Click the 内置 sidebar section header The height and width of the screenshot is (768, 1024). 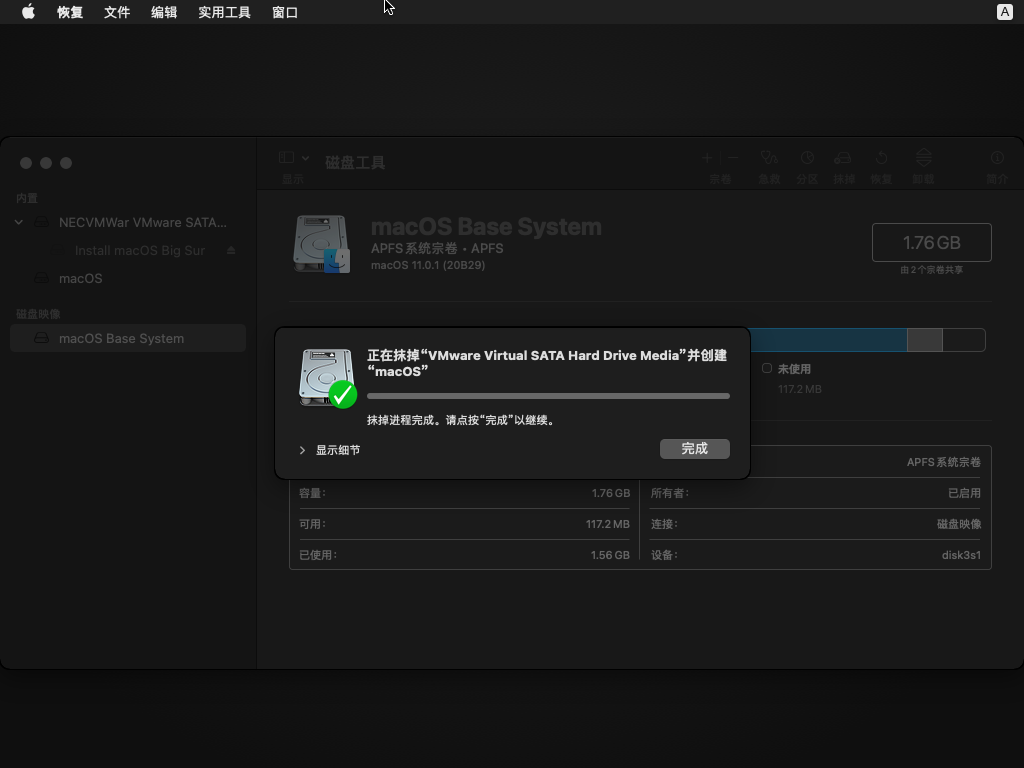(x=27, y=198)
